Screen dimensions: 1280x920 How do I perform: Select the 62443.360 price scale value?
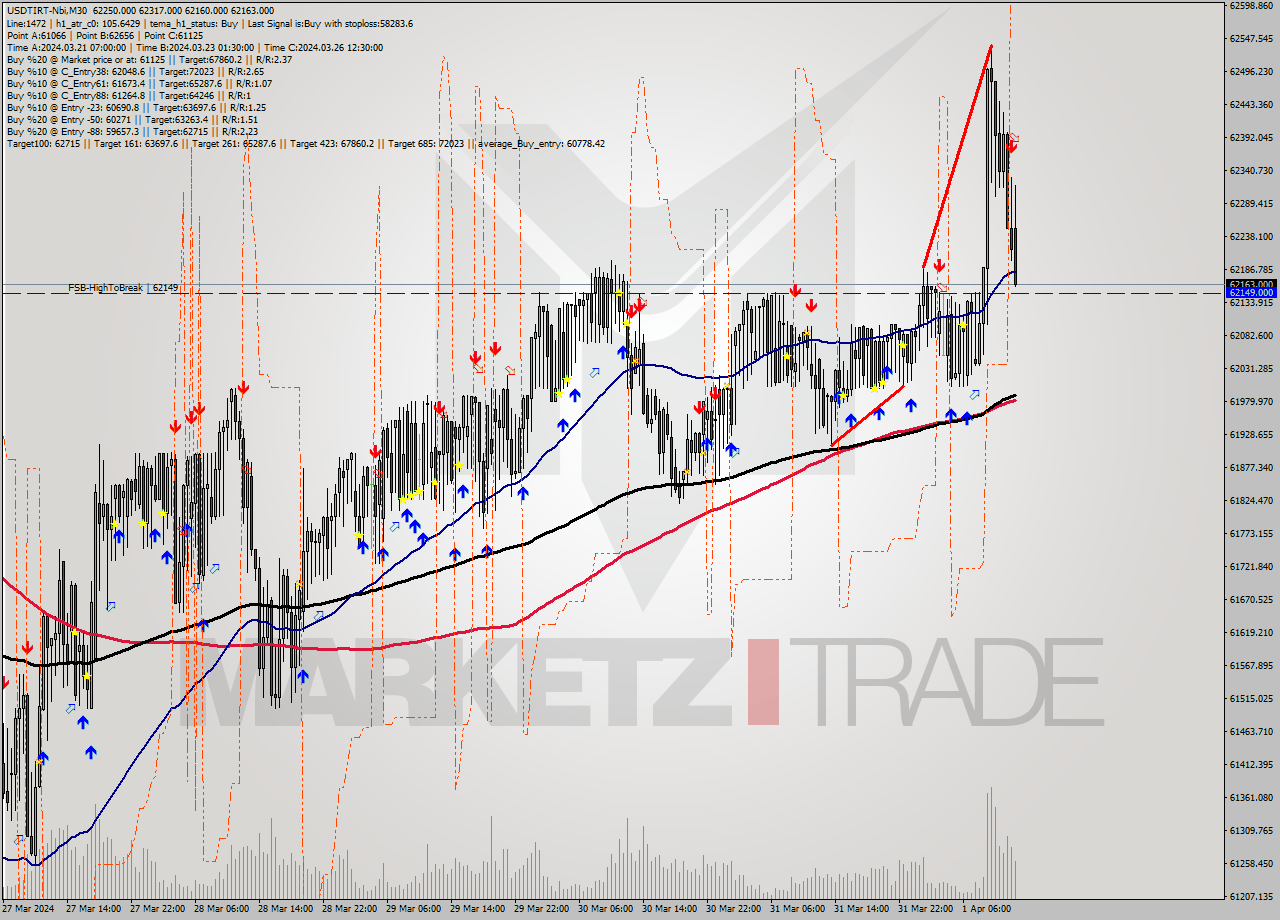tap(1251, 104)
